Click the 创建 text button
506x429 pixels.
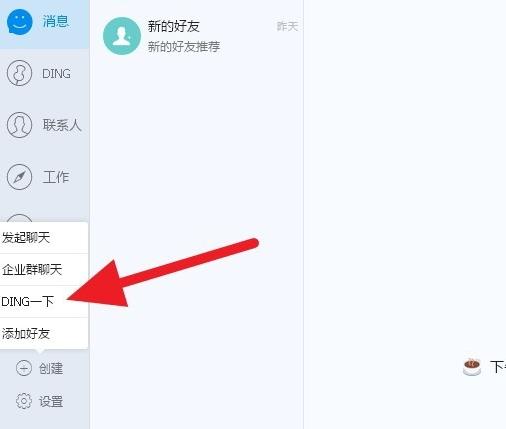click(51, 369)
